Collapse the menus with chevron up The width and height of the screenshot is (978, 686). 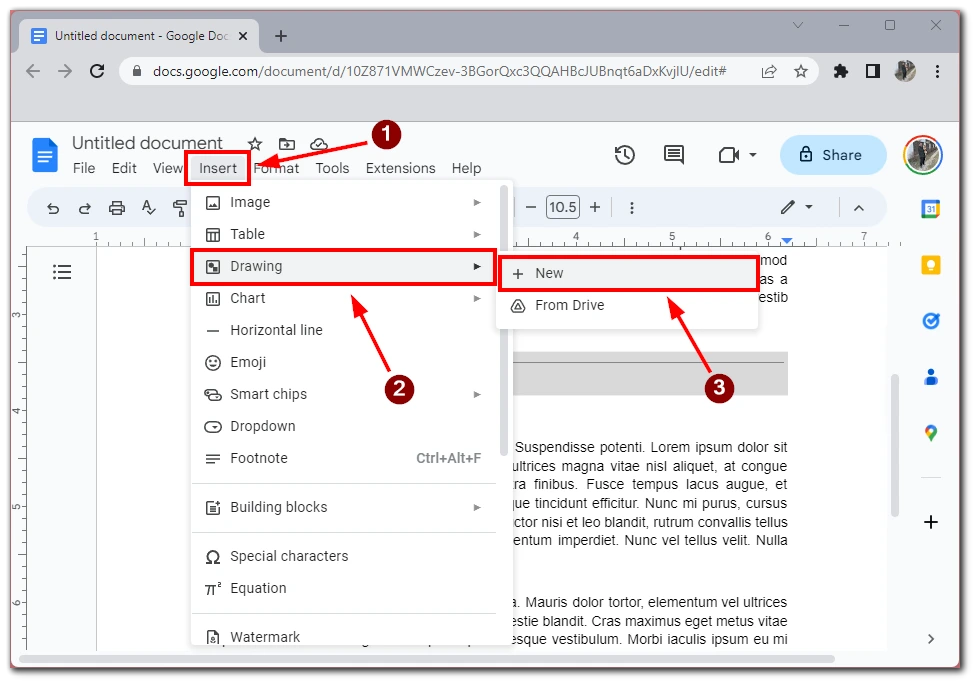click(858, 208)
